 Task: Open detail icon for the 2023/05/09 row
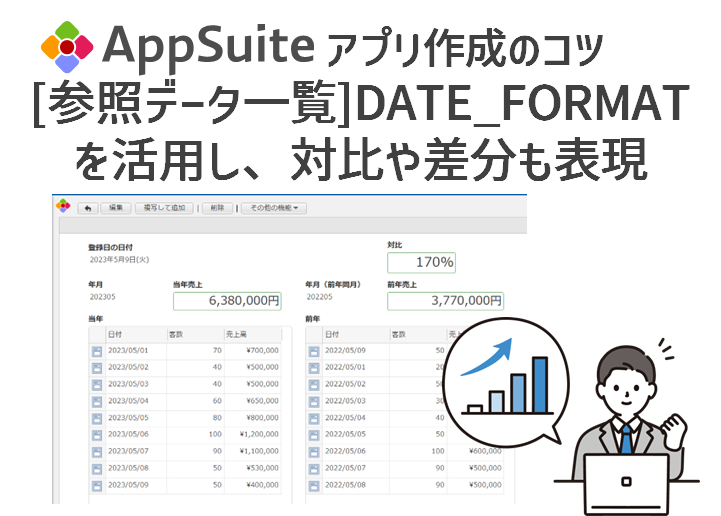pos(97,486)
